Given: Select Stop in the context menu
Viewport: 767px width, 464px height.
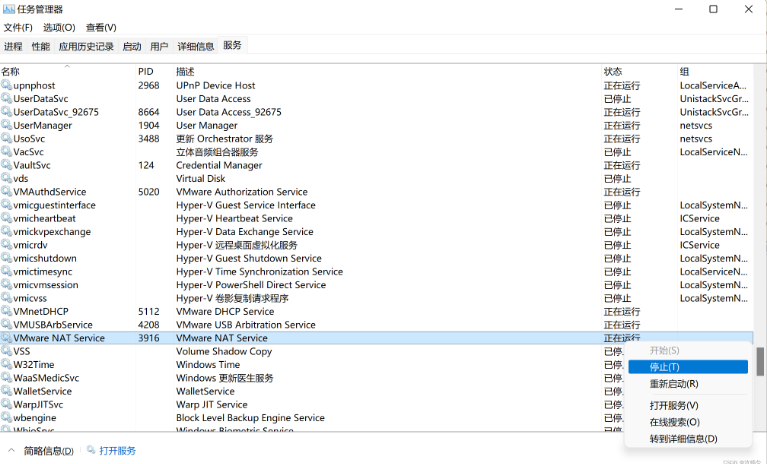Looking at the screenshot, I should (x=664, y=367).
